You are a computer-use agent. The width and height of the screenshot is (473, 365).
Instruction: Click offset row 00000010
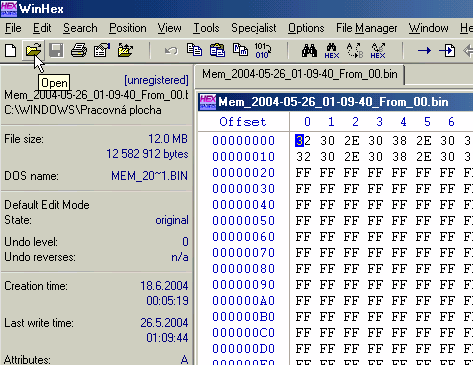(x=243, y=157)
